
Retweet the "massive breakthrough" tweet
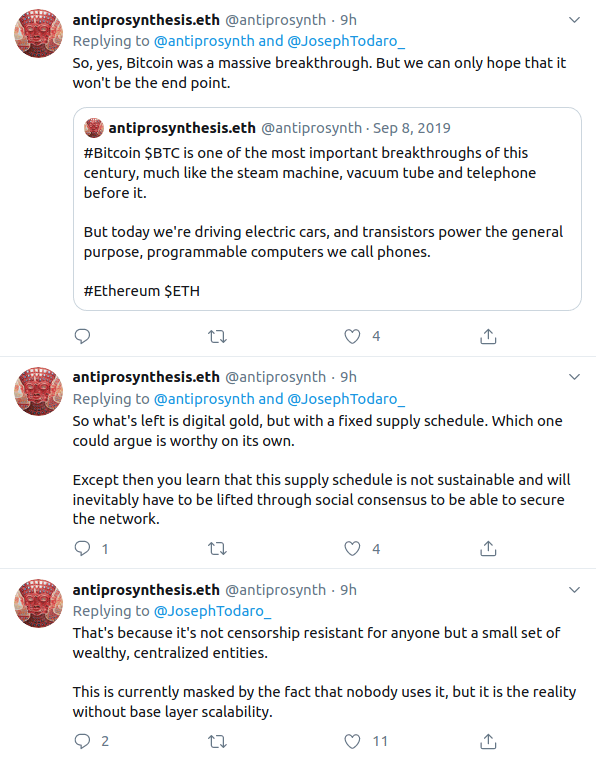click(217, 336)
